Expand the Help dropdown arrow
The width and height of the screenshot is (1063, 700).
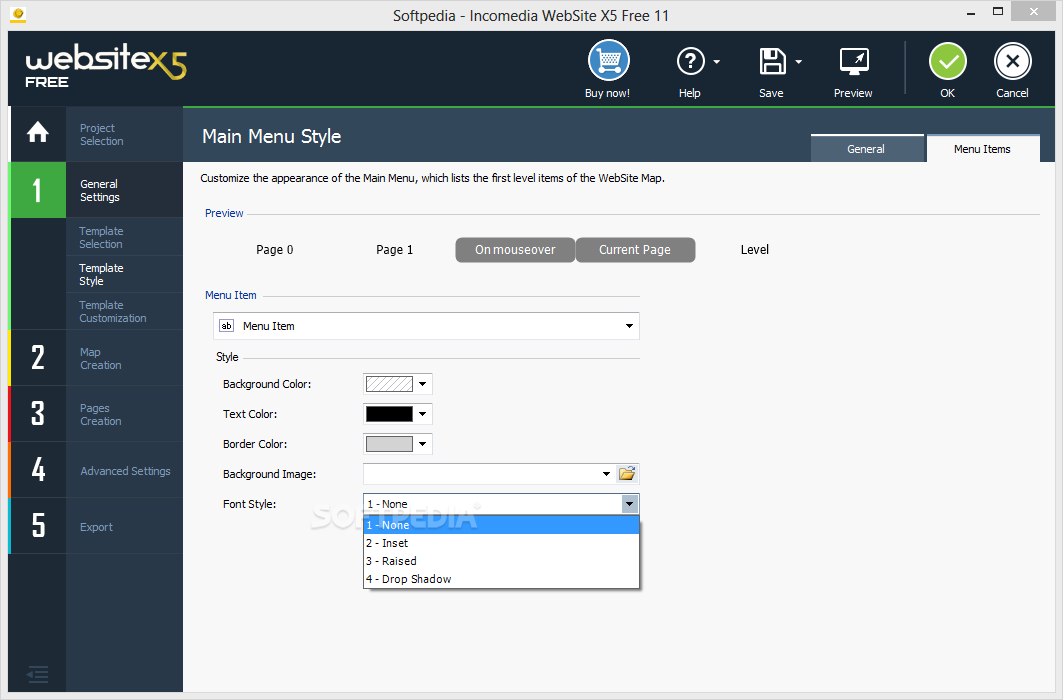(x=717, y=62)
